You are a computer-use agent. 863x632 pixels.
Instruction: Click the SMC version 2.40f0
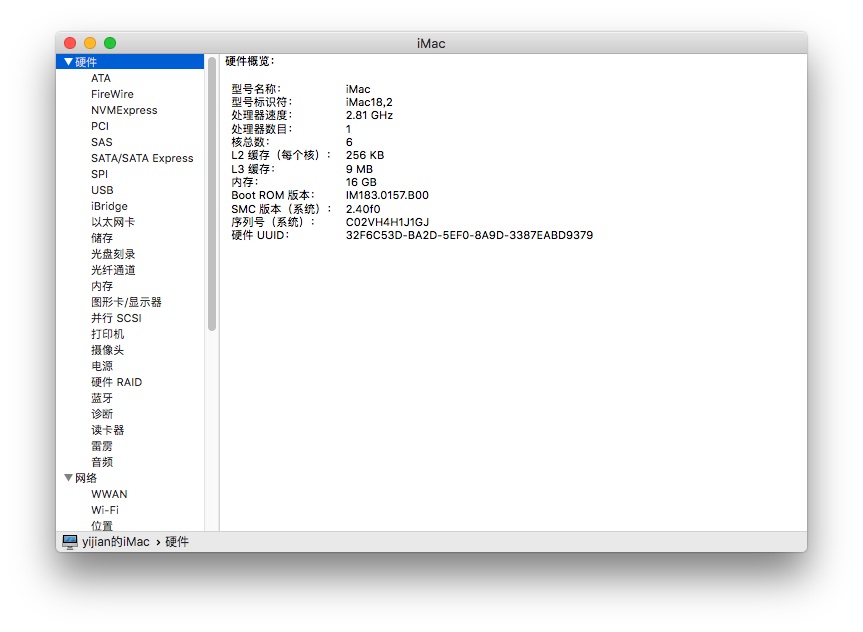363,209
